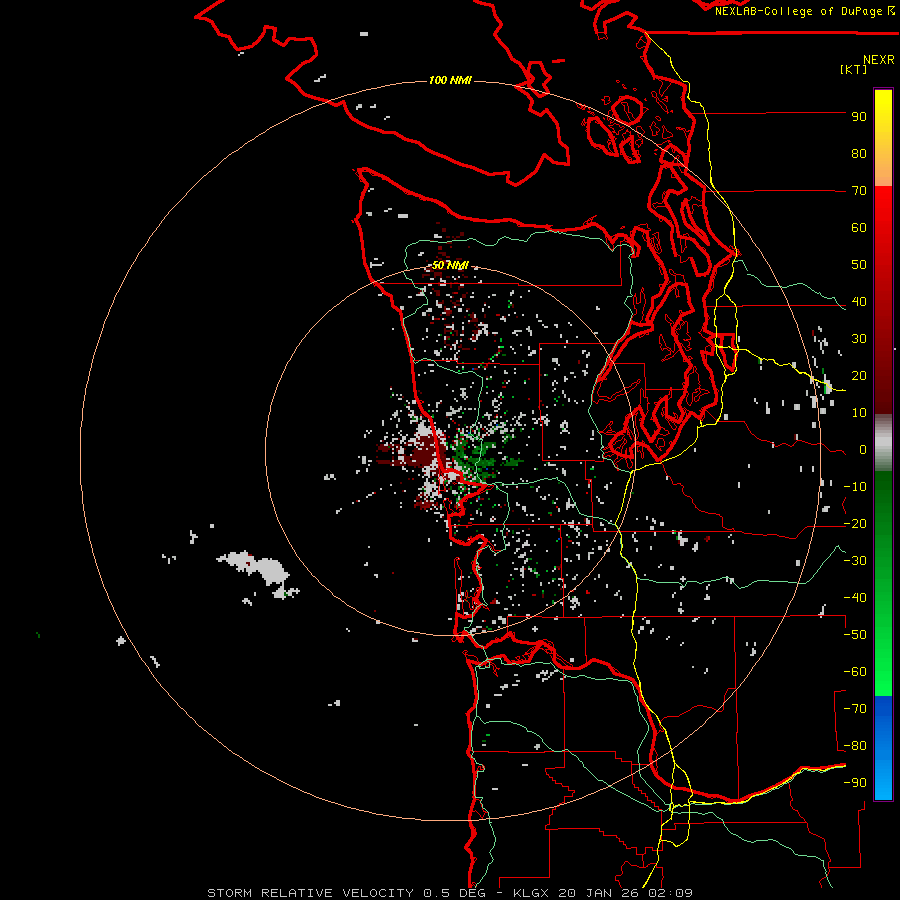Click the positive 80 scale value
The image size is (900, 900).
pos(859,154)
